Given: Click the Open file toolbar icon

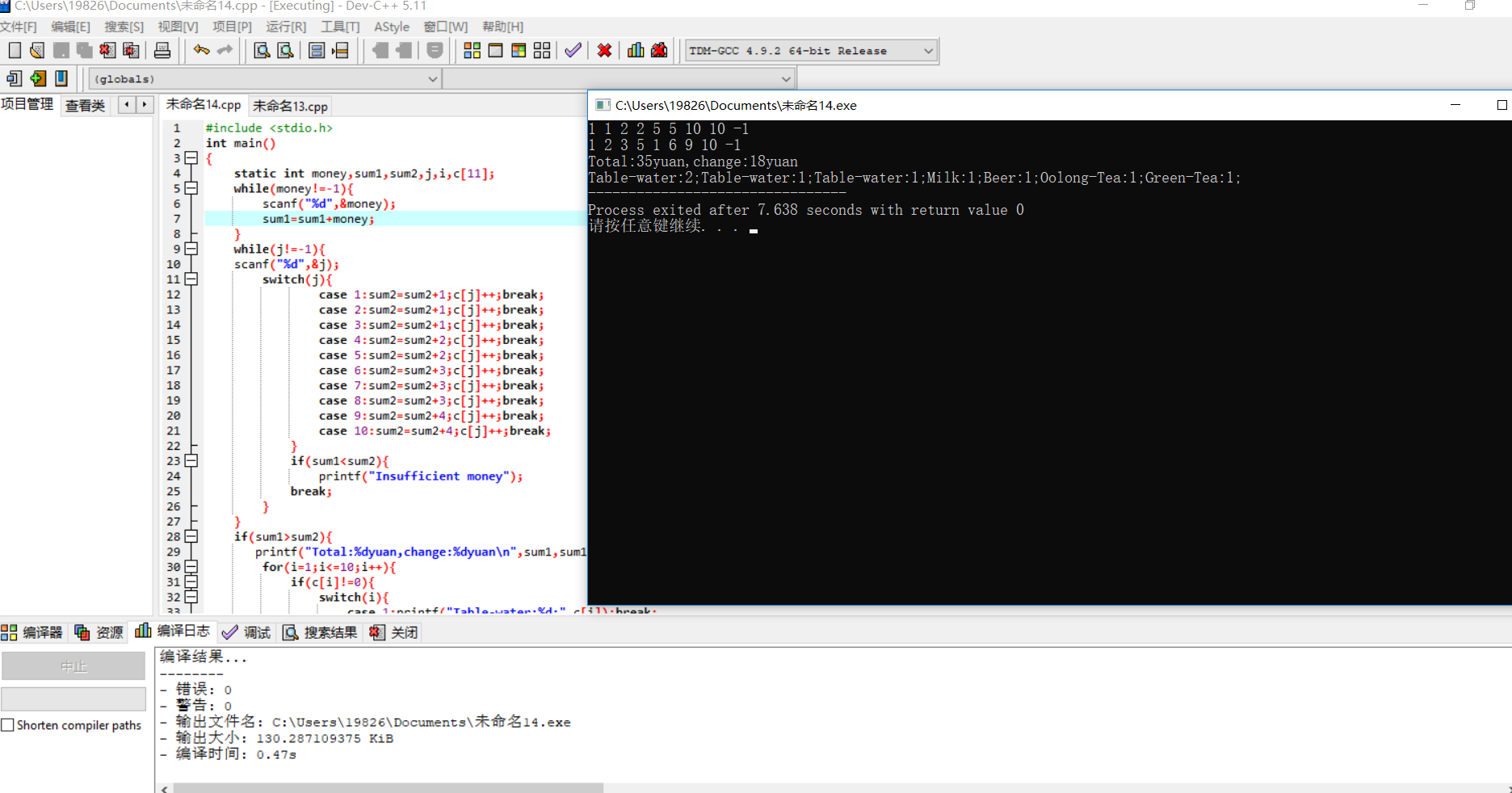Looking at the screenshot, I should click(x=37, y=50).
